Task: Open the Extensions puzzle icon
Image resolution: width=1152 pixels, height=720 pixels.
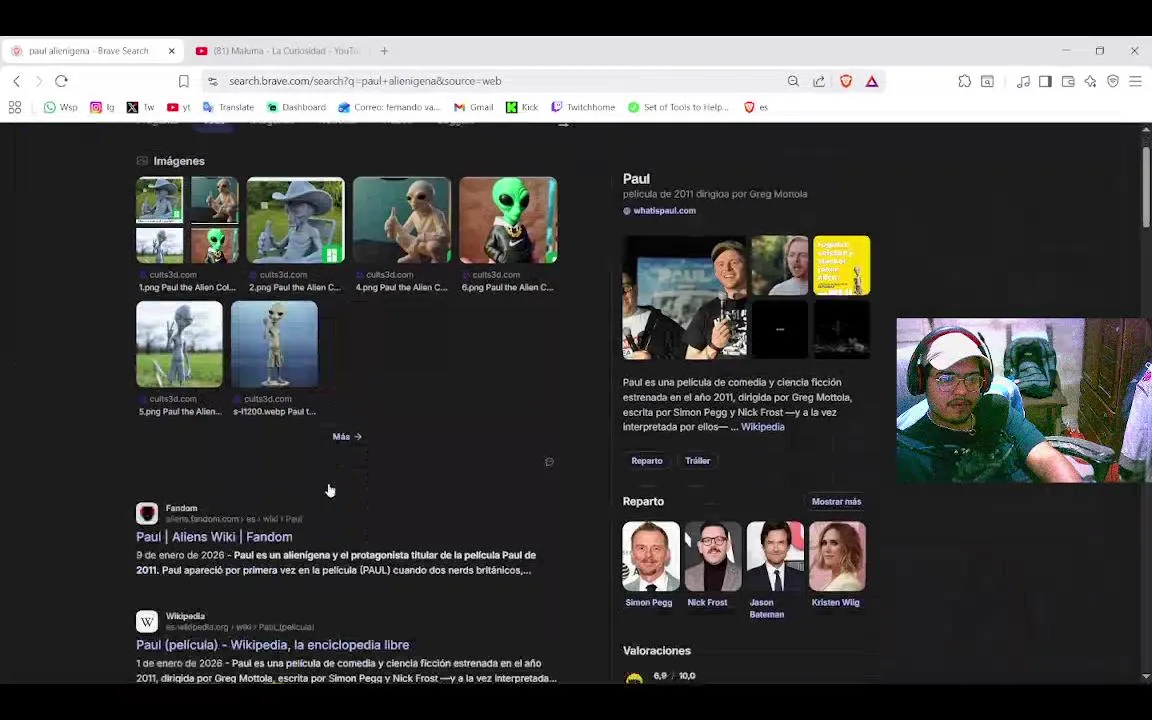Action: pos(965,81)
